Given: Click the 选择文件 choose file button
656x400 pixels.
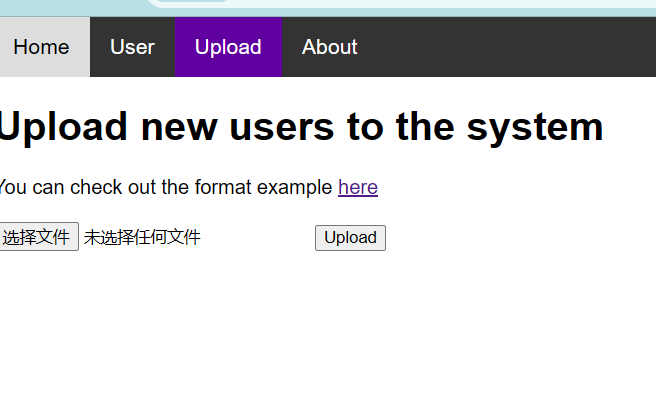Looking at the screenshot, I should [37, 237].
